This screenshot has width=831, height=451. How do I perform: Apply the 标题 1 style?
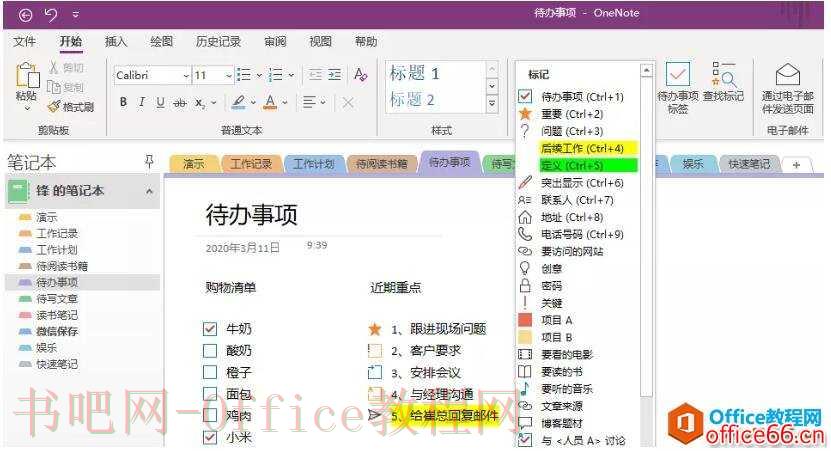point(415,73)
